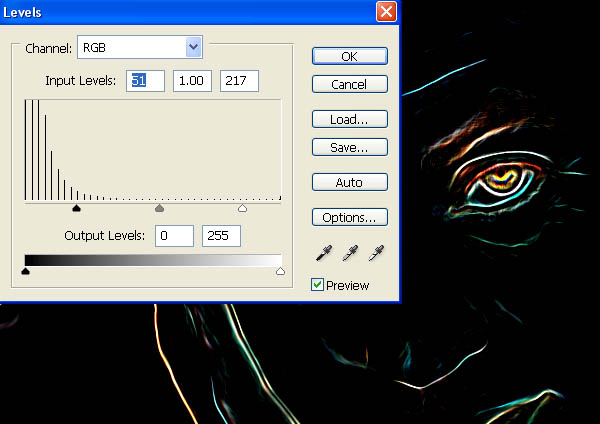This screenshot has width=600, height=424.
Task: Click the input levels shadow field showing 51
Action: [145, 81]
